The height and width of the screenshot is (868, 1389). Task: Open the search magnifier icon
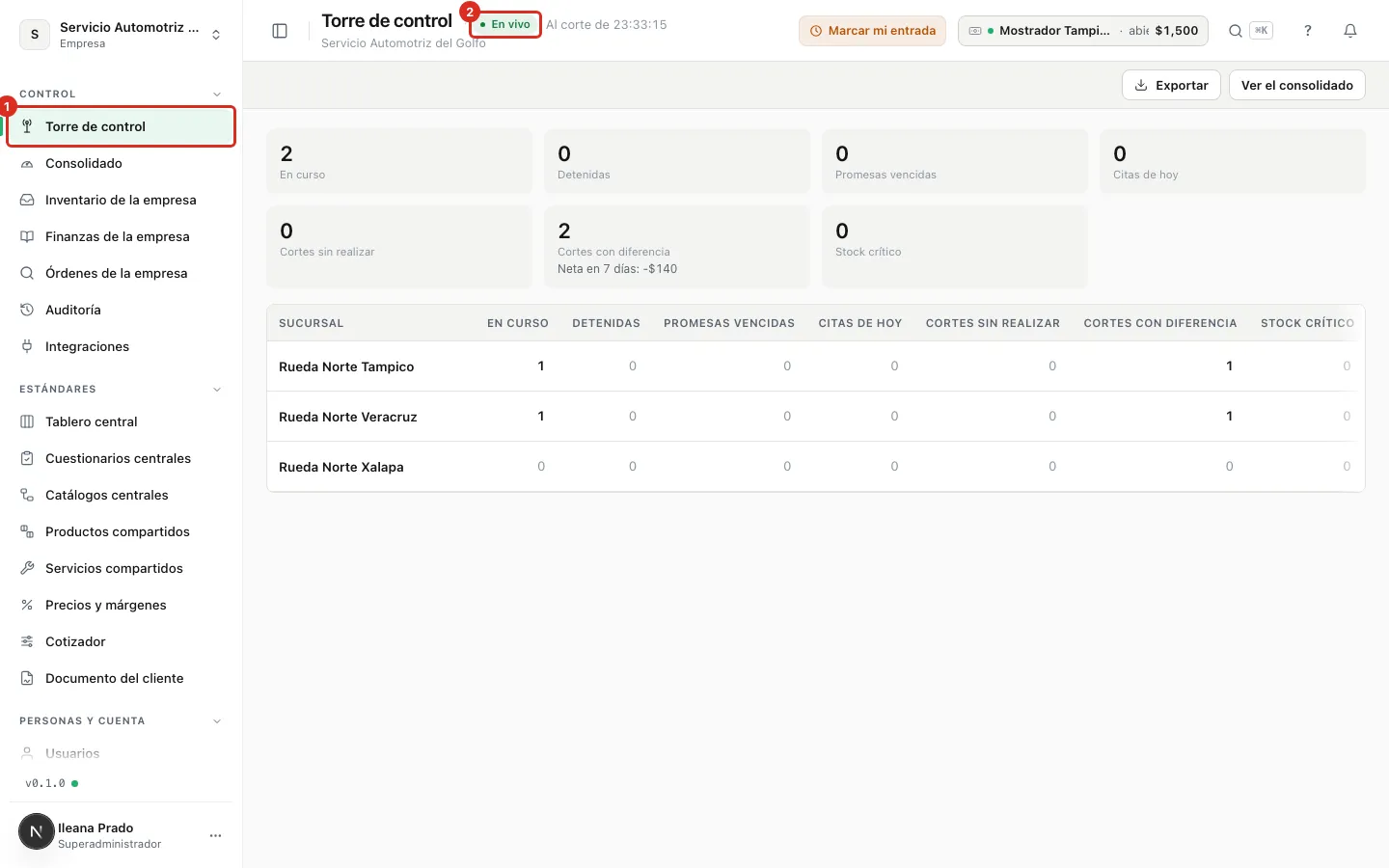point(1235,31)
